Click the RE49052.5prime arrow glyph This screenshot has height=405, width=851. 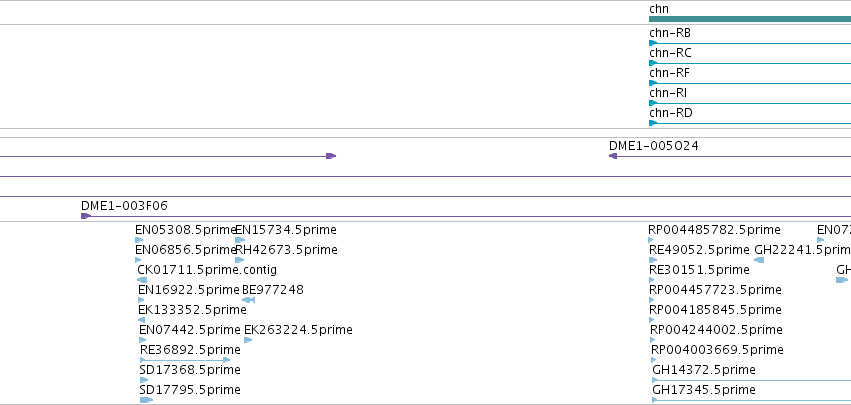click(653, 260)
